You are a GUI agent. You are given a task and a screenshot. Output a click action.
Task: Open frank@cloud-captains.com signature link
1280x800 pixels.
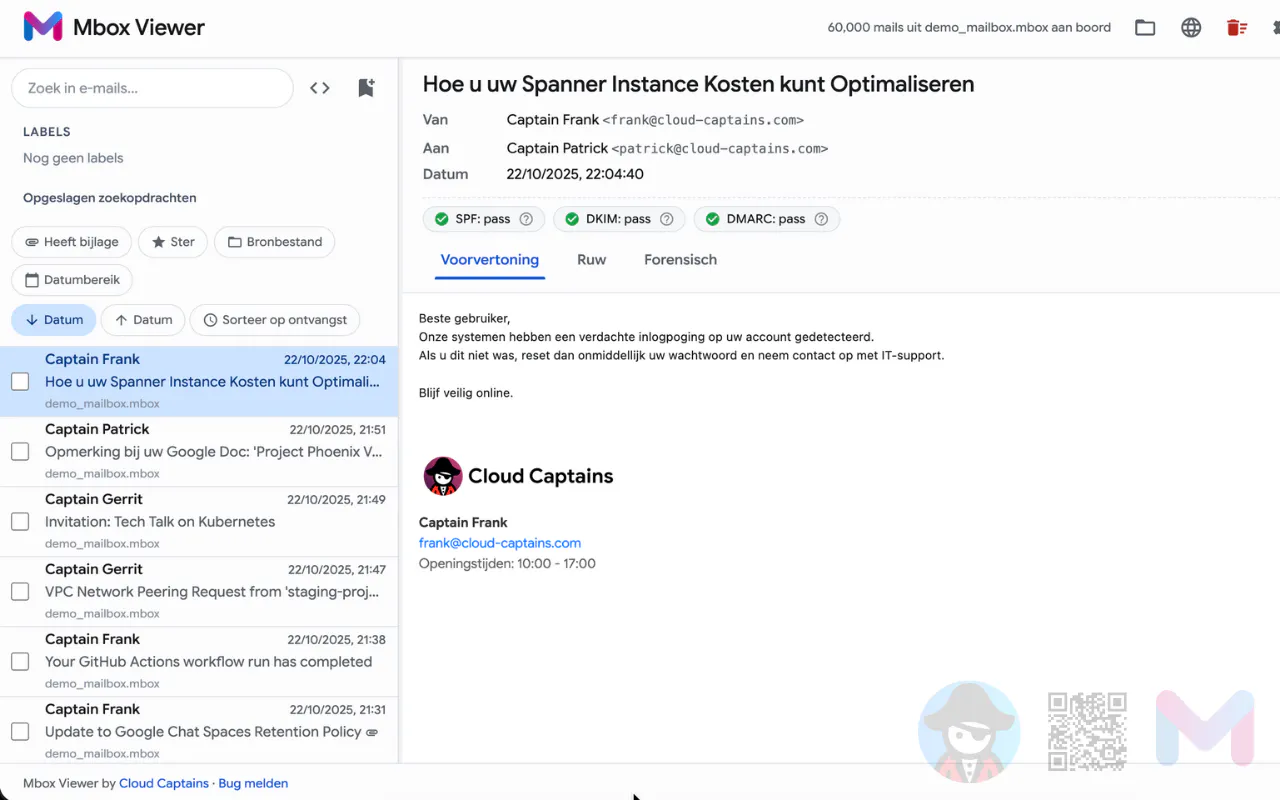pyautogui.click(x=500, y=543)
